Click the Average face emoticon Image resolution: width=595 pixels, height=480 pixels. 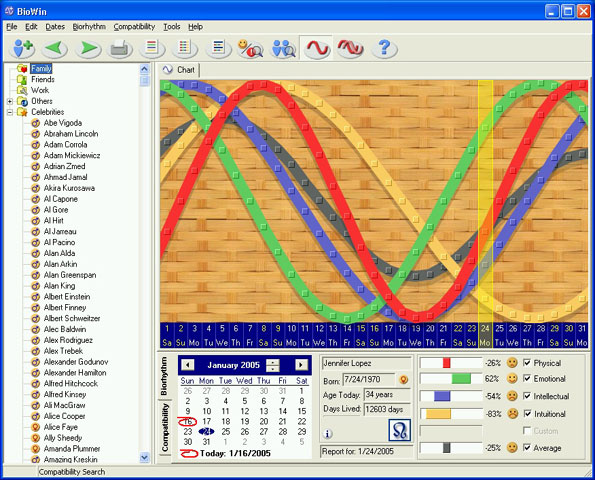[512, 448]
